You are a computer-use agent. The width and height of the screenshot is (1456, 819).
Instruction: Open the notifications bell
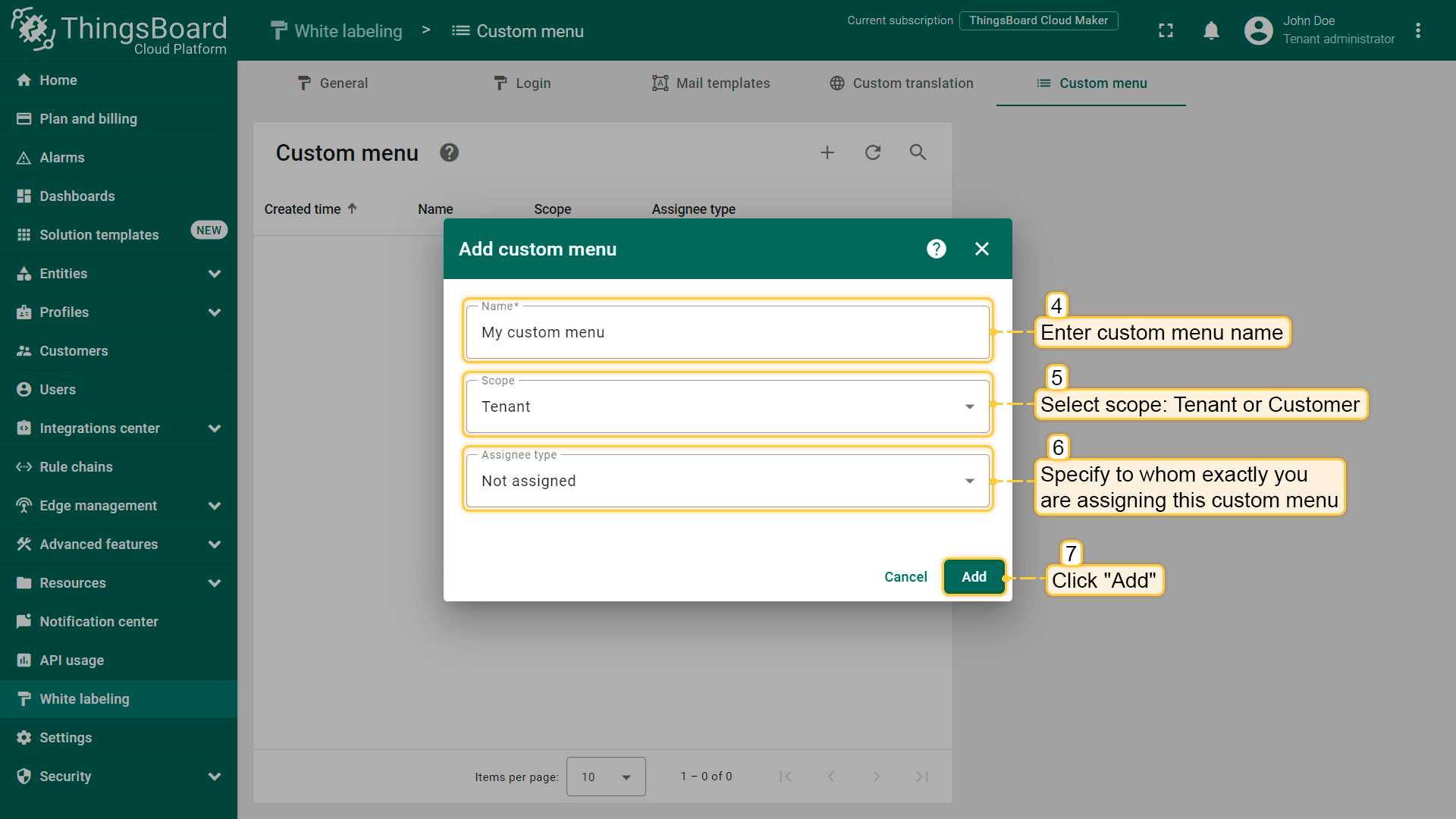click(x=1211, y=30)
